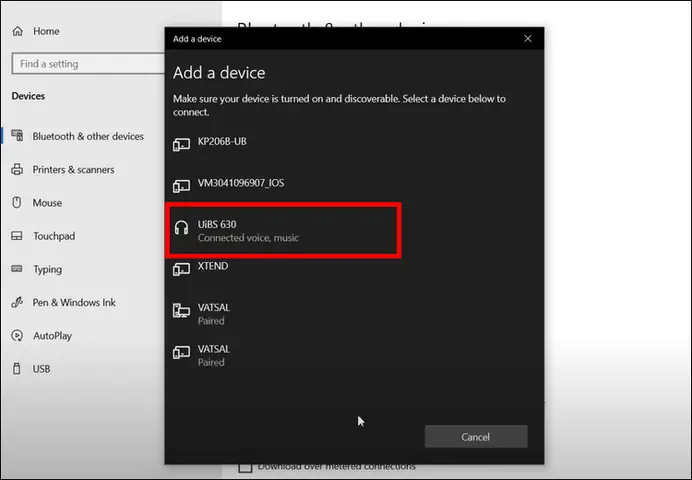
Task: Click the Touchpad icon
Action: pyautogui.click(x=17, y=236)
